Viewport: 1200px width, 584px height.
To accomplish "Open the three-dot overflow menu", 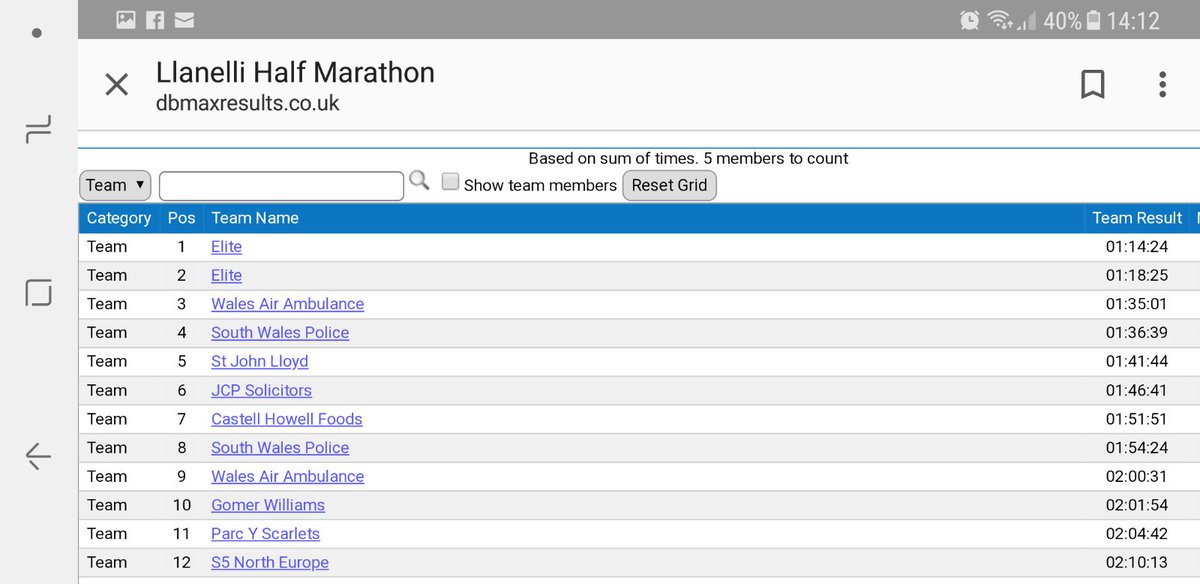I will coord(1162,85).
